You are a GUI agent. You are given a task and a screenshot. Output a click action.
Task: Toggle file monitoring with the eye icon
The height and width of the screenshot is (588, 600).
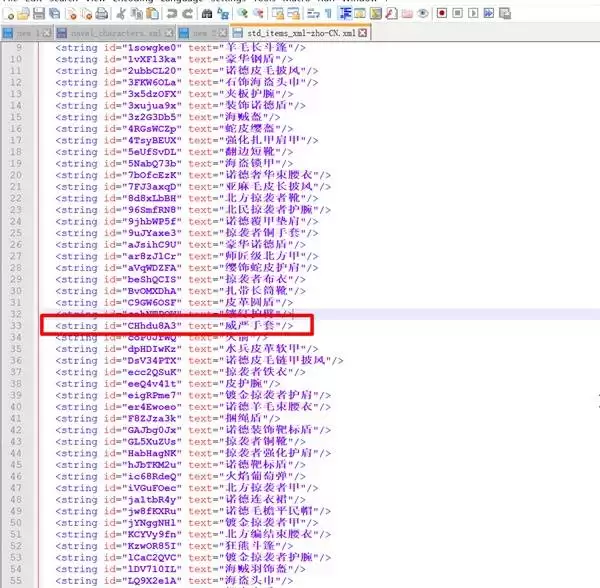(x=424, y=14)
